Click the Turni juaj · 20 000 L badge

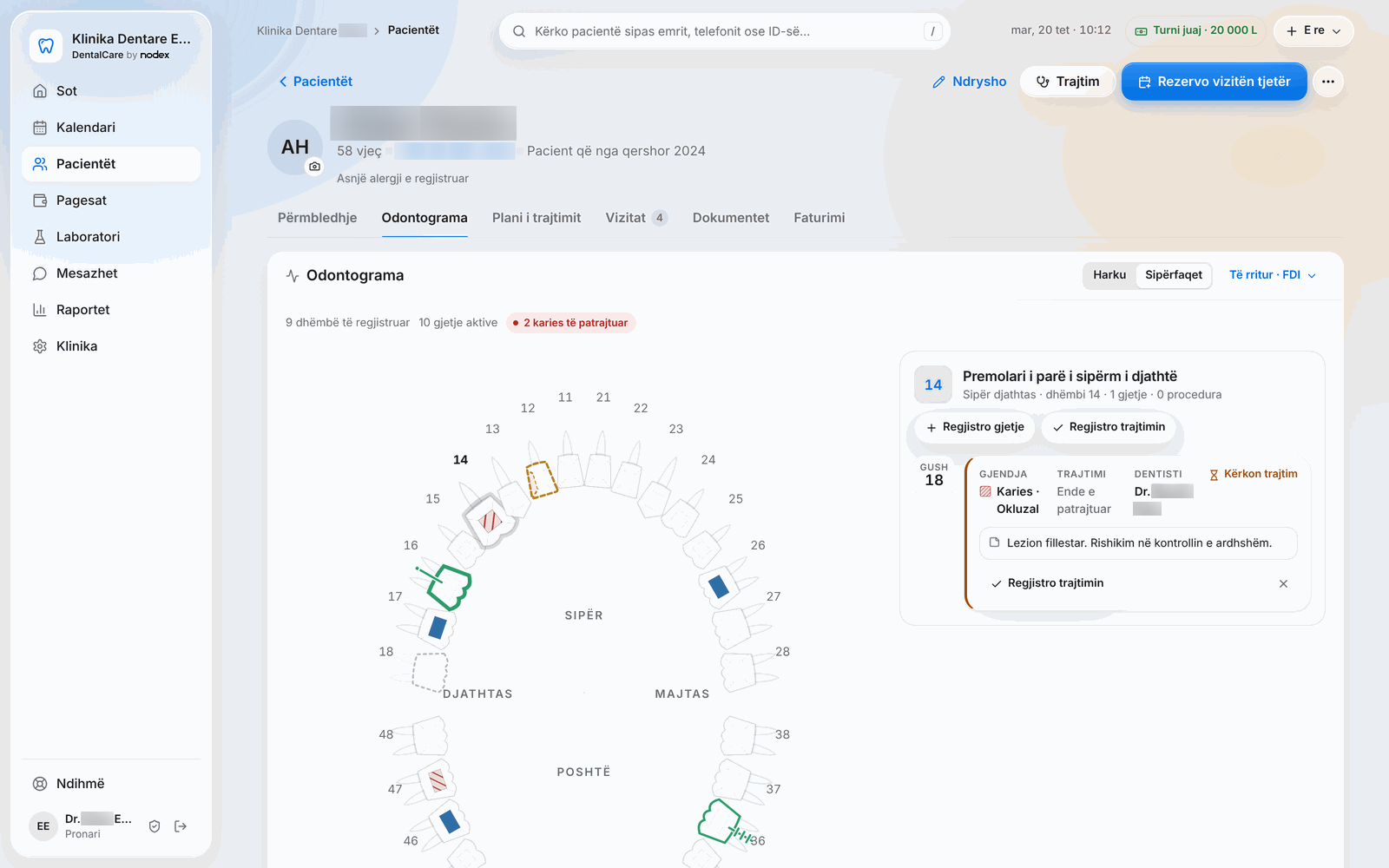pos(1195,30)
